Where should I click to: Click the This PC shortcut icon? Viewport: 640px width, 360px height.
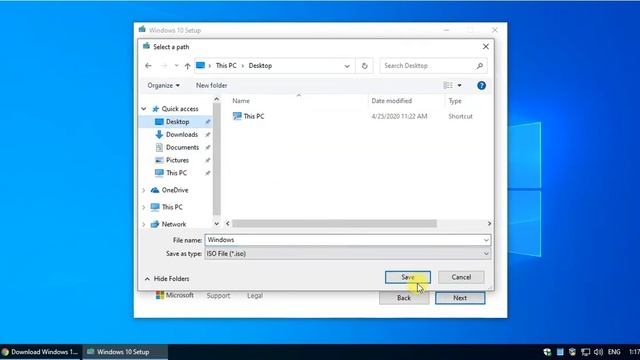click(237, 116)
